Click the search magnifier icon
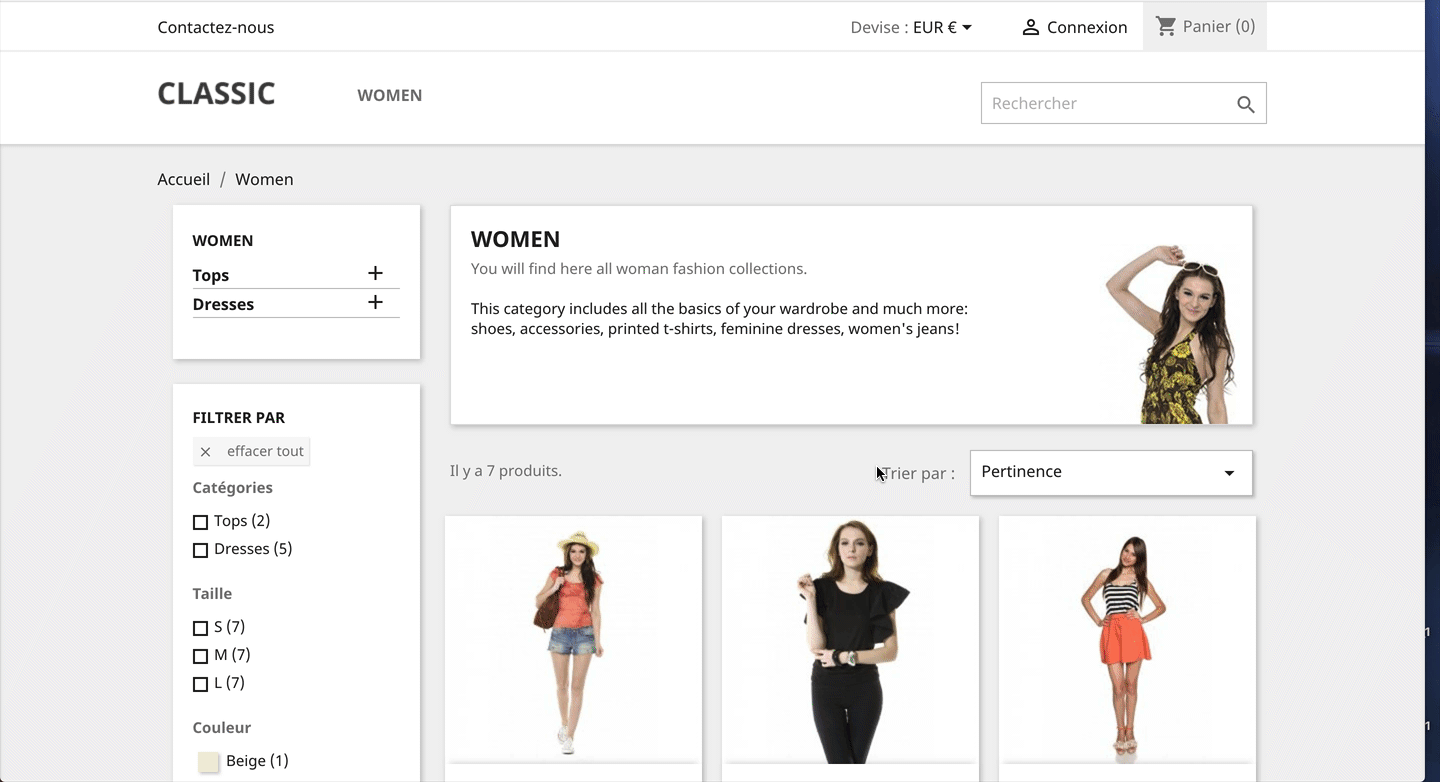The height and width of the screenshot is (782, 1440). [x=1245, y=103]
